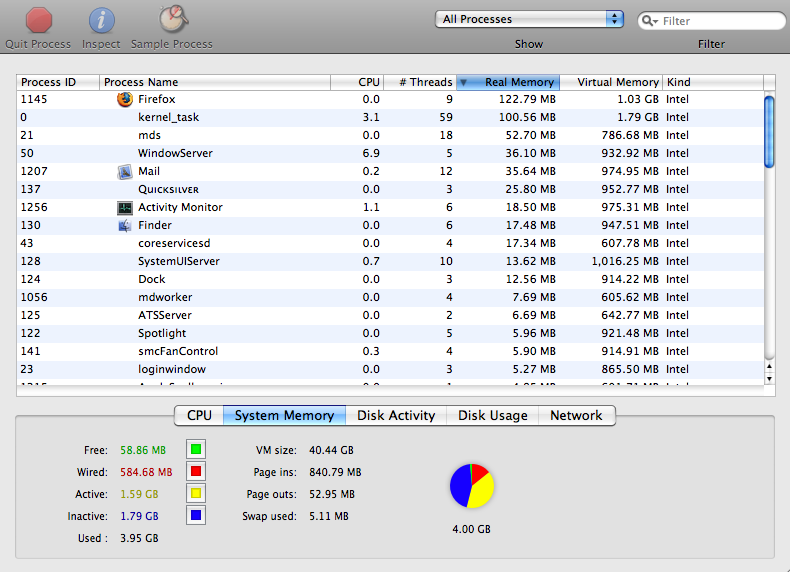Click the 4.00 GB total label
Image resolution: width=790 pixels, height=572 pixels.
pos(471,529)
